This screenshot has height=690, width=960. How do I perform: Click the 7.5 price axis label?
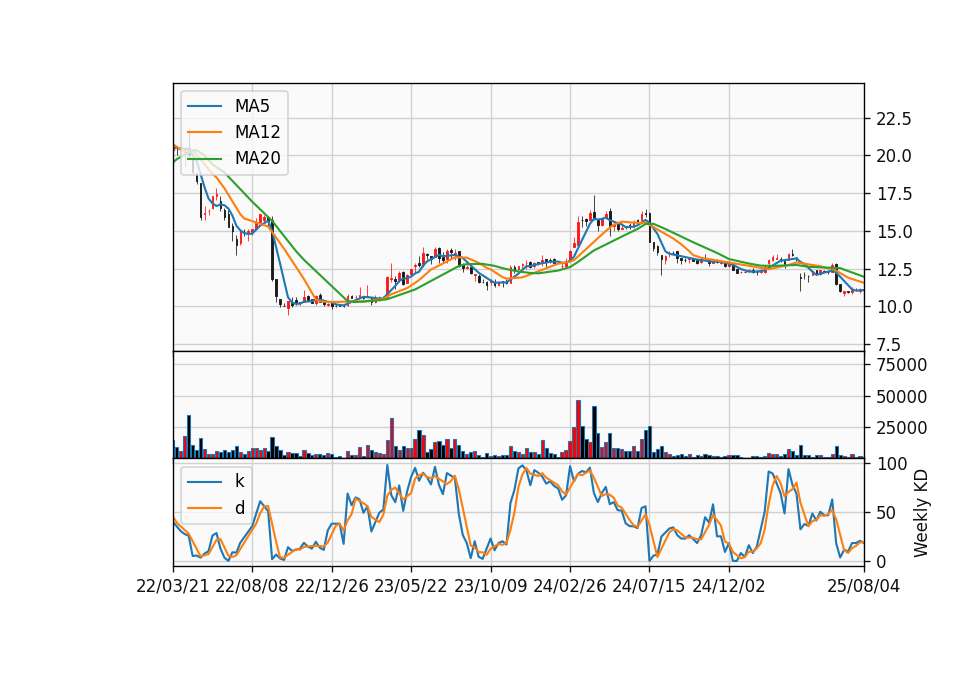coord(889,345)
